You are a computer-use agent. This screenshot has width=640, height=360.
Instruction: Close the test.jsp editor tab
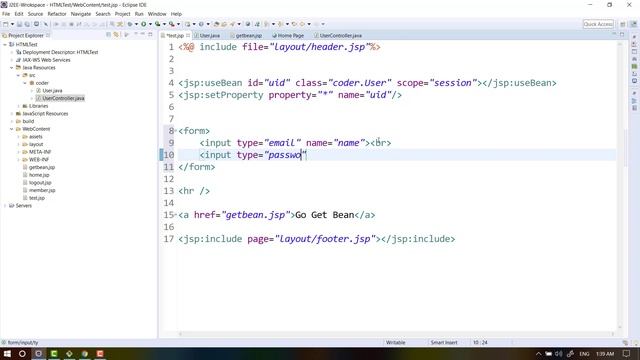click(x=188, y=36)
